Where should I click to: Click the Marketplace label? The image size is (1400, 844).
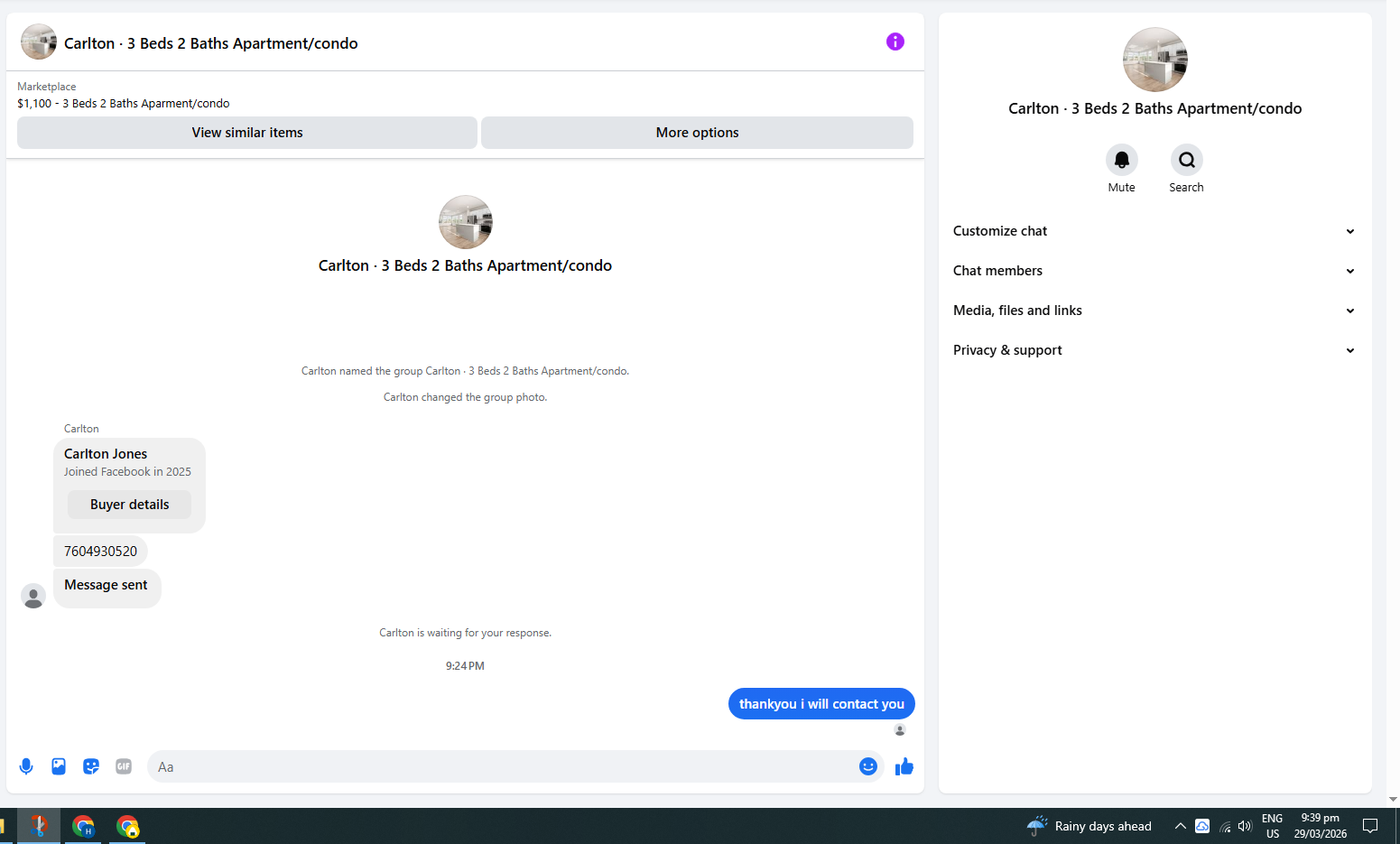[47, 87]
